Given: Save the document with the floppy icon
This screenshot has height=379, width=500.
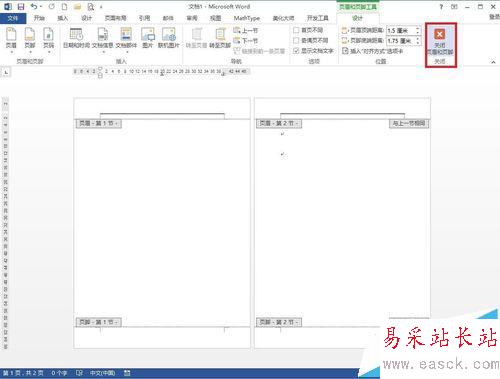Looking at the screenshot, I should [21, 6].
